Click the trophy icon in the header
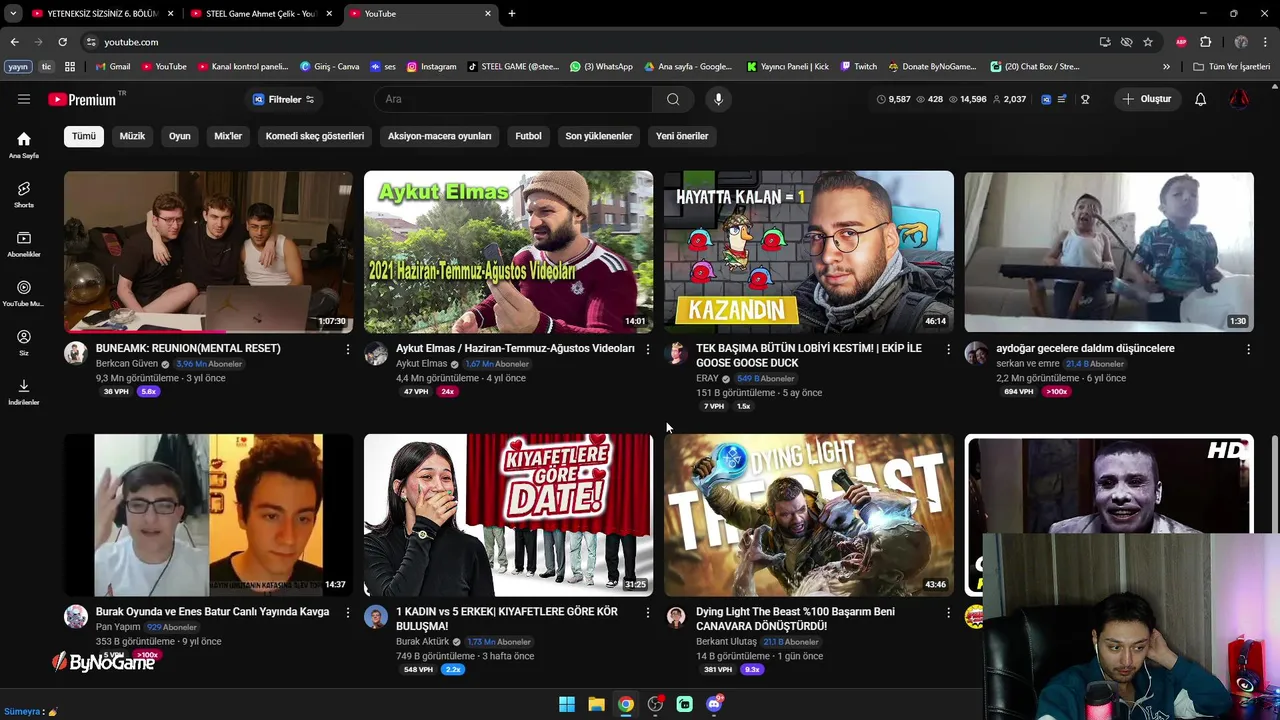Image resolution: width=1280 pixels, height=720 pixels. click(x=1085, y=99)
